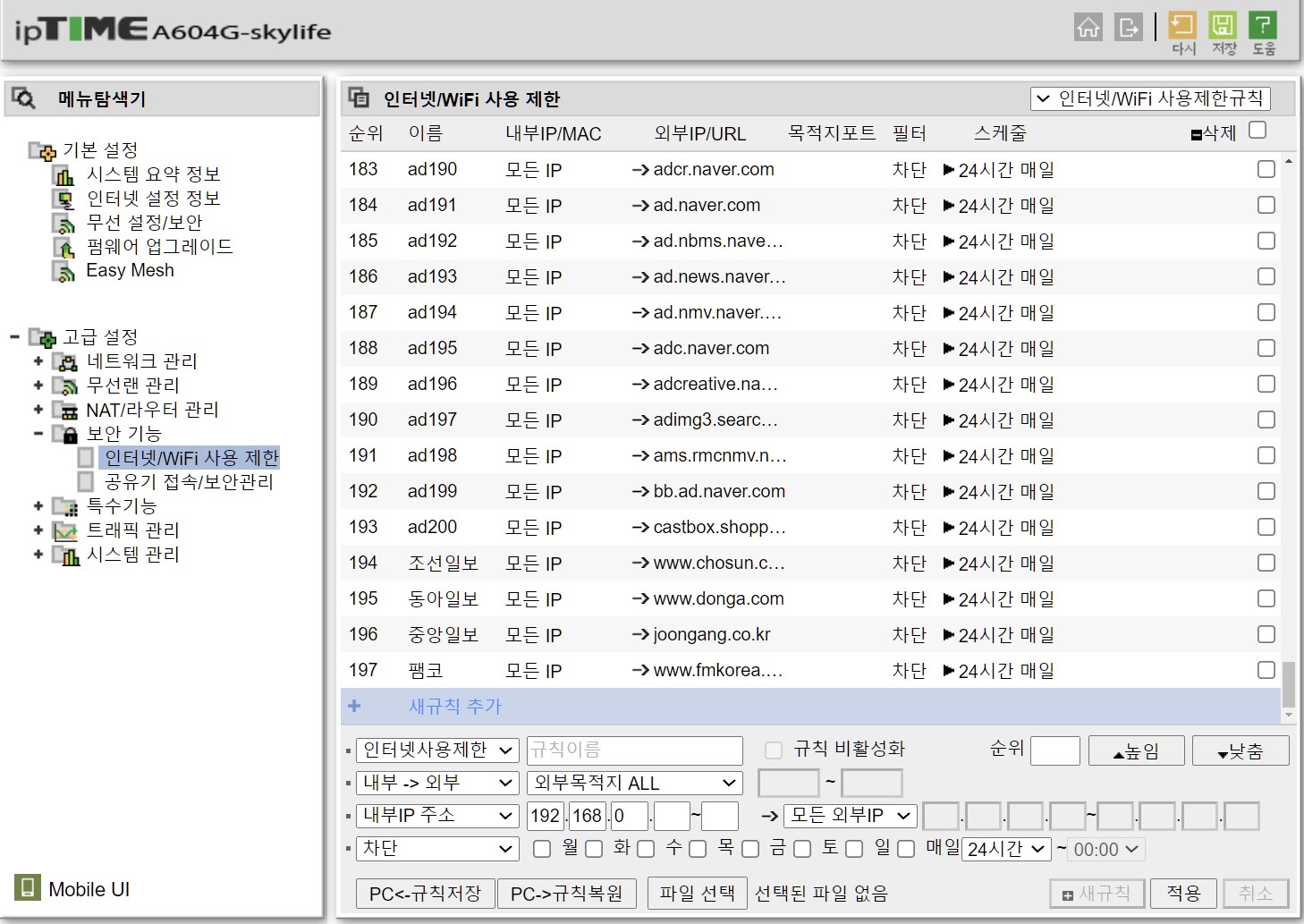Open the 24시간 schedule dropdown

point(1006,849)
